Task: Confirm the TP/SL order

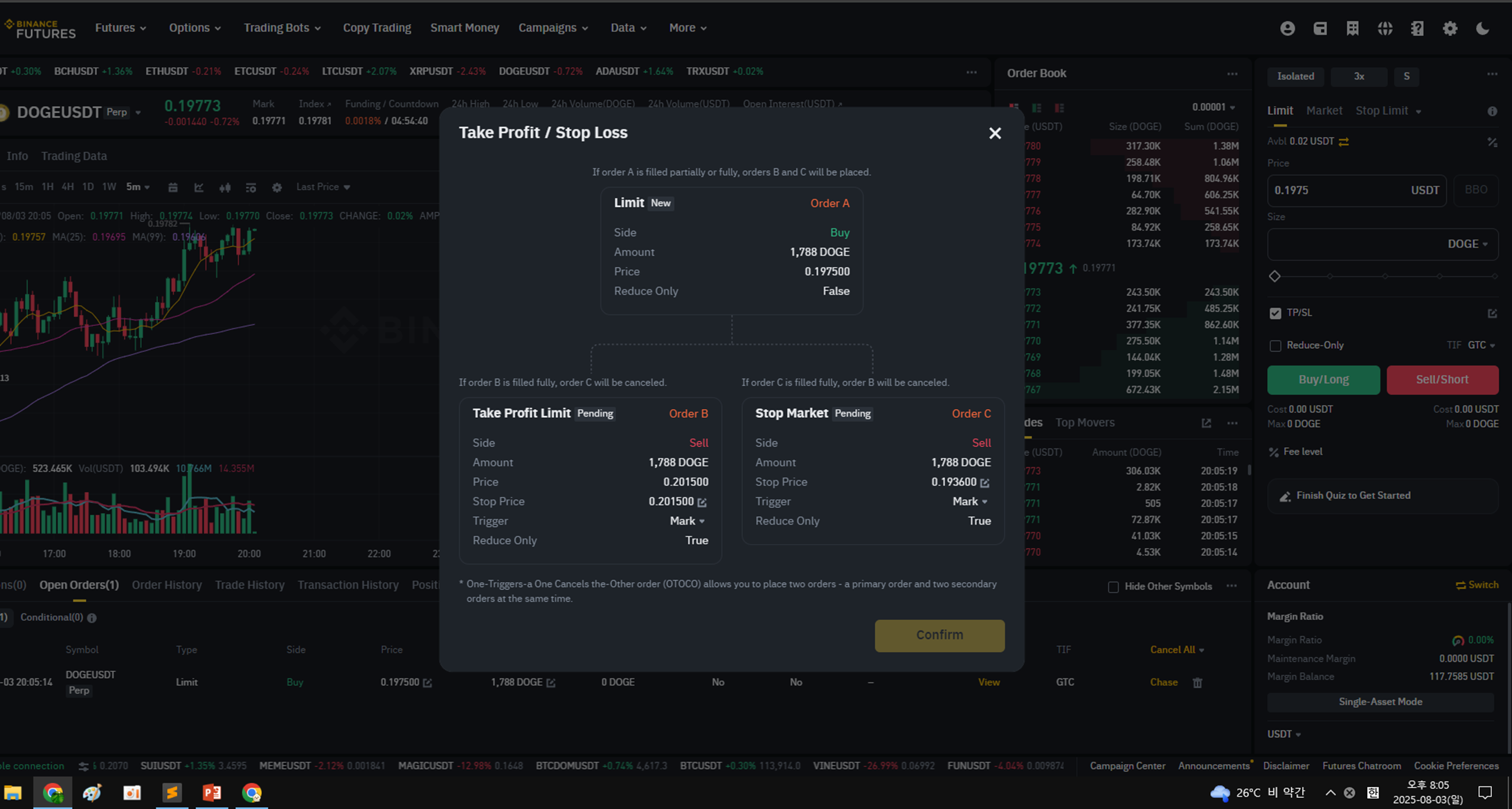Action: pyautogui.click(x=939, y=635)
